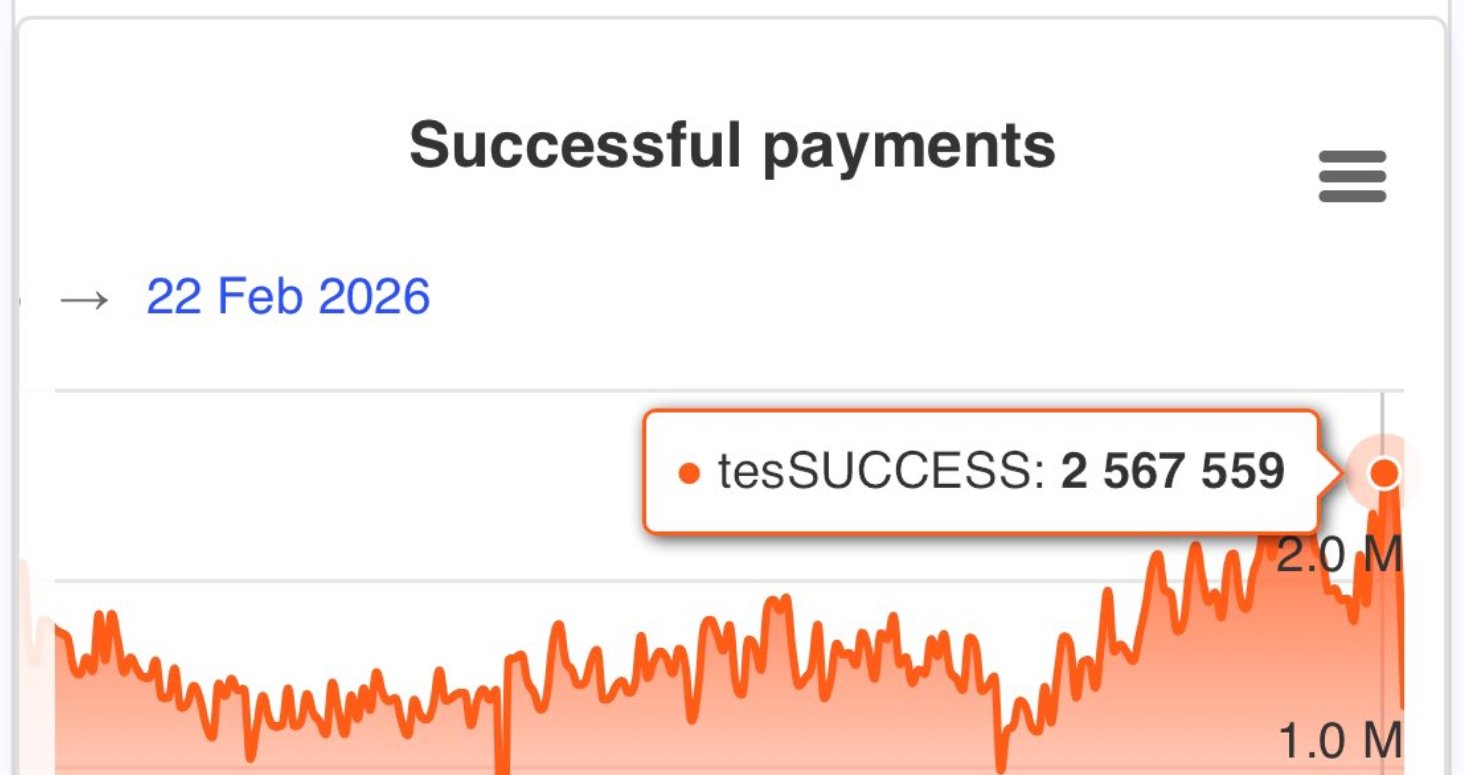Click the empty plot area left of the tooltip
This screenshot has width=1465, height=775.
coord(350,480)
